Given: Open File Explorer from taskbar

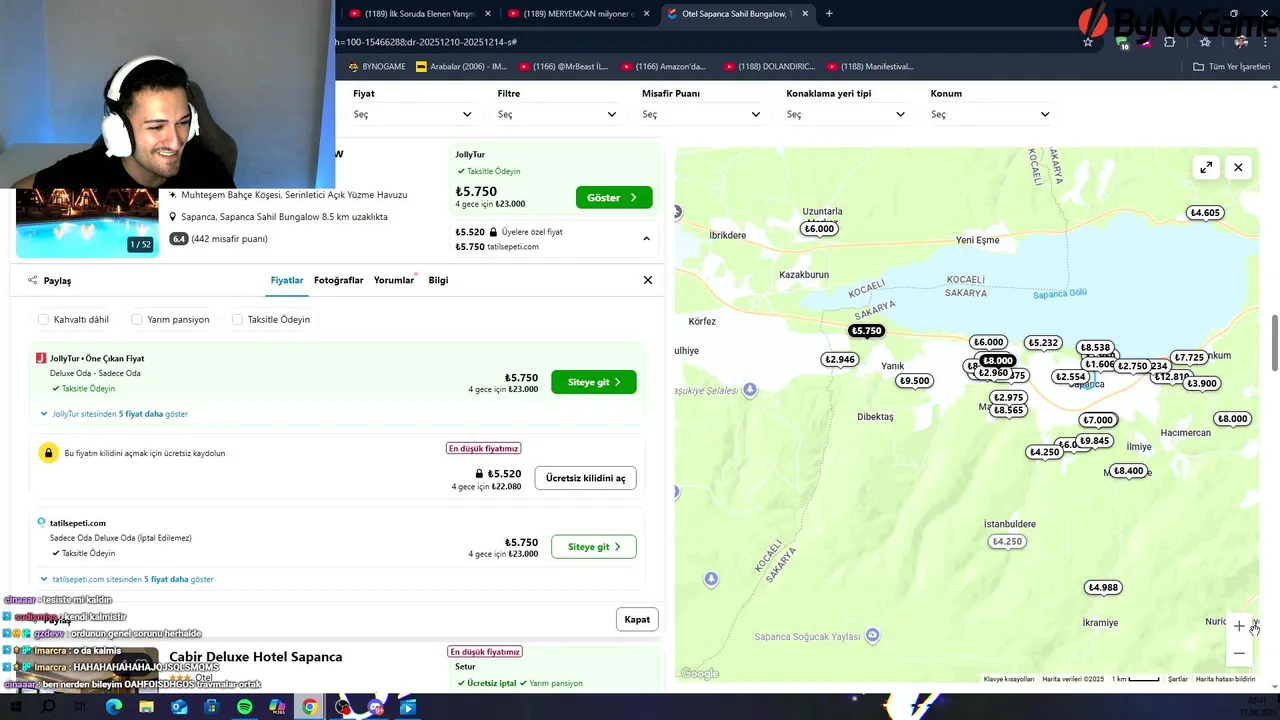Looking at the screenshot, I should pyautogui.click(x=146, y=707).
